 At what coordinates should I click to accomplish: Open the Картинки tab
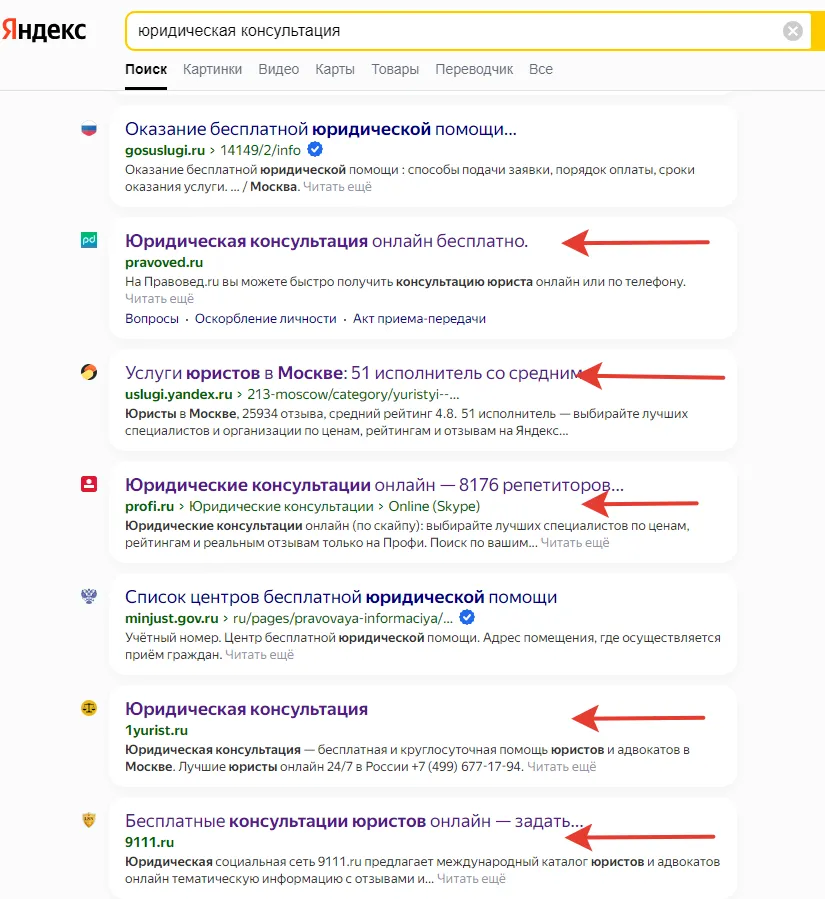(212, 69)
